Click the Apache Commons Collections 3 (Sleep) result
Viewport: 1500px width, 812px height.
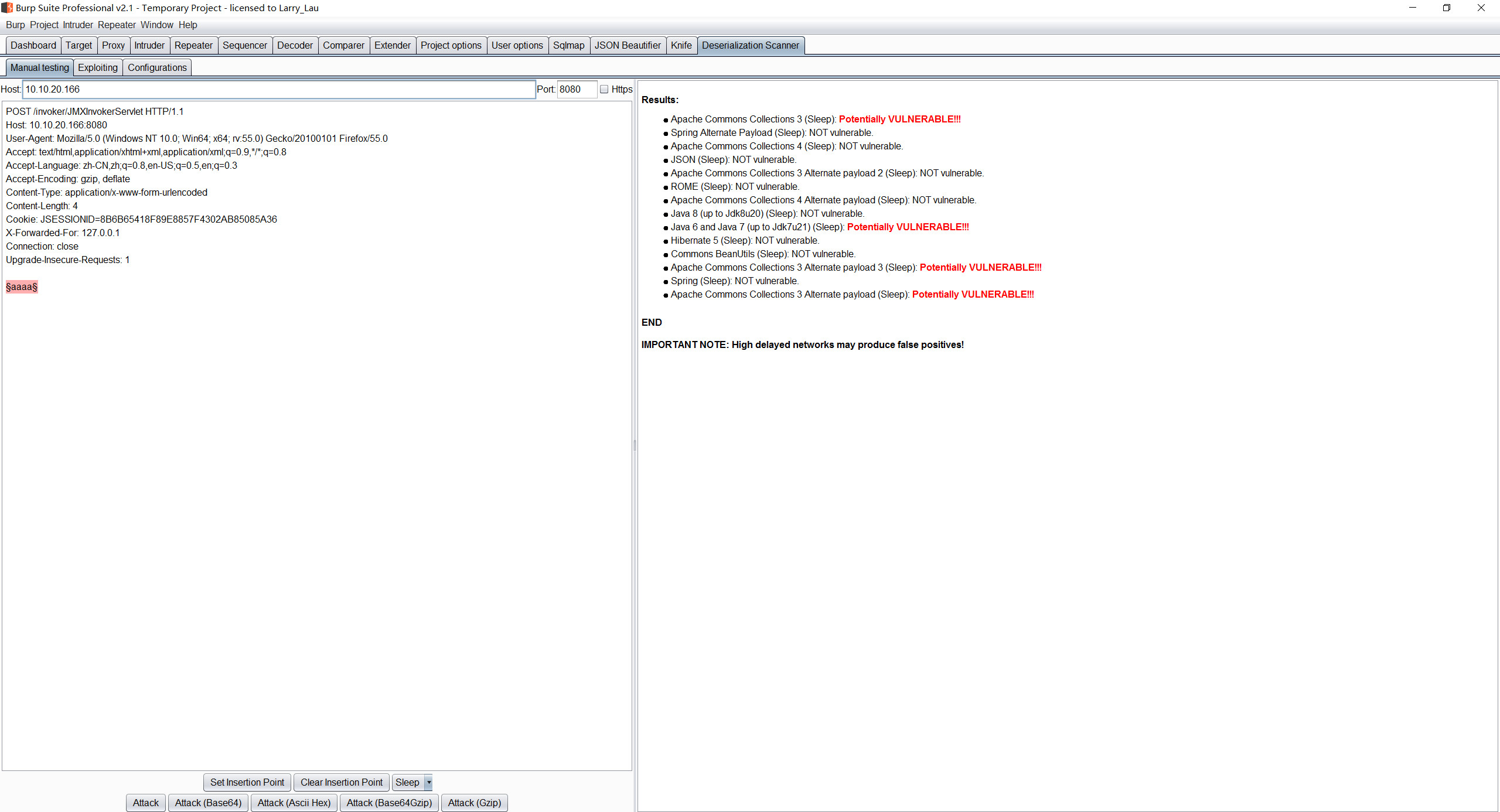click(x=816, y=119)
